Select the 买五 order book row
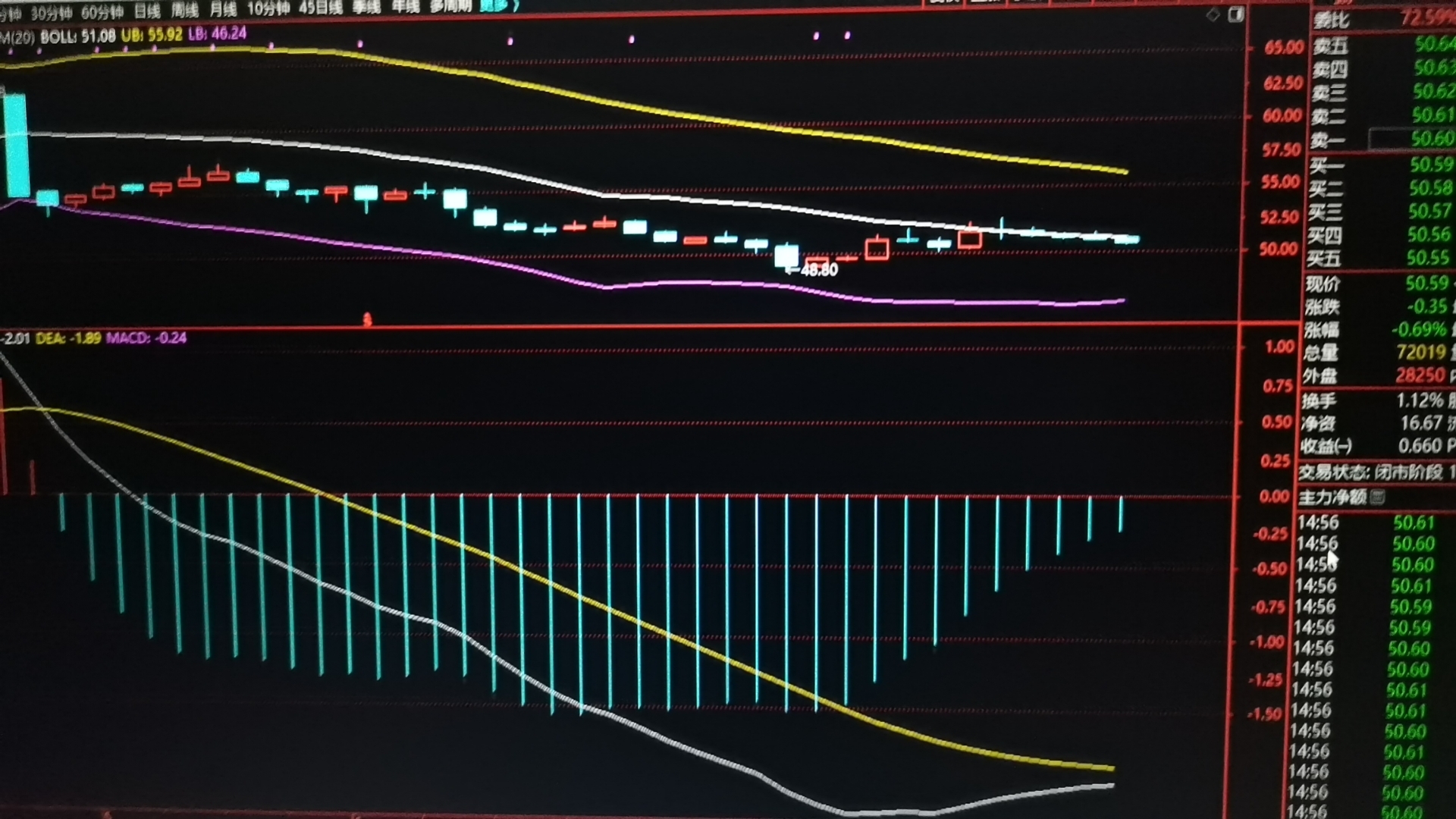The image size is (1456, 819). point(1380,259)
